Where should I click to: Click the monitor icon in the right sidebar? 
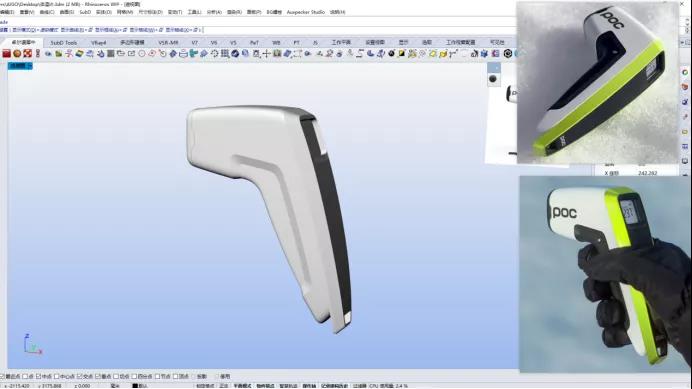coord(685,161)
